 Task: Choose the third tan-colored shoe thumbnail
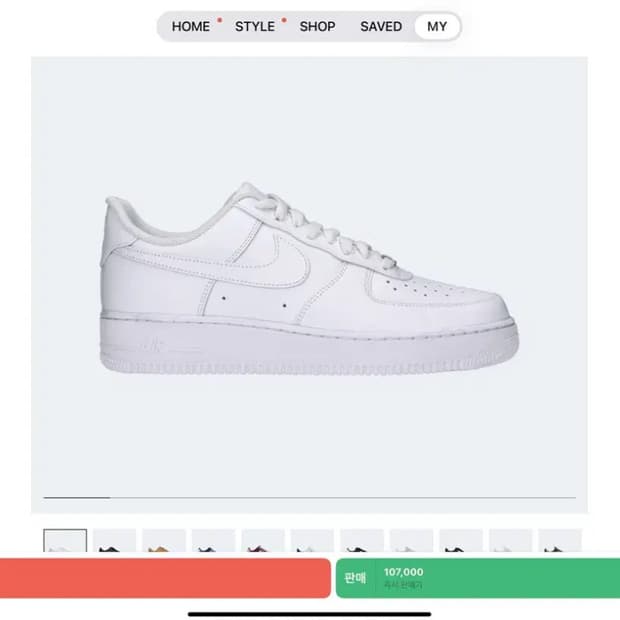click(x=164, y=541)
